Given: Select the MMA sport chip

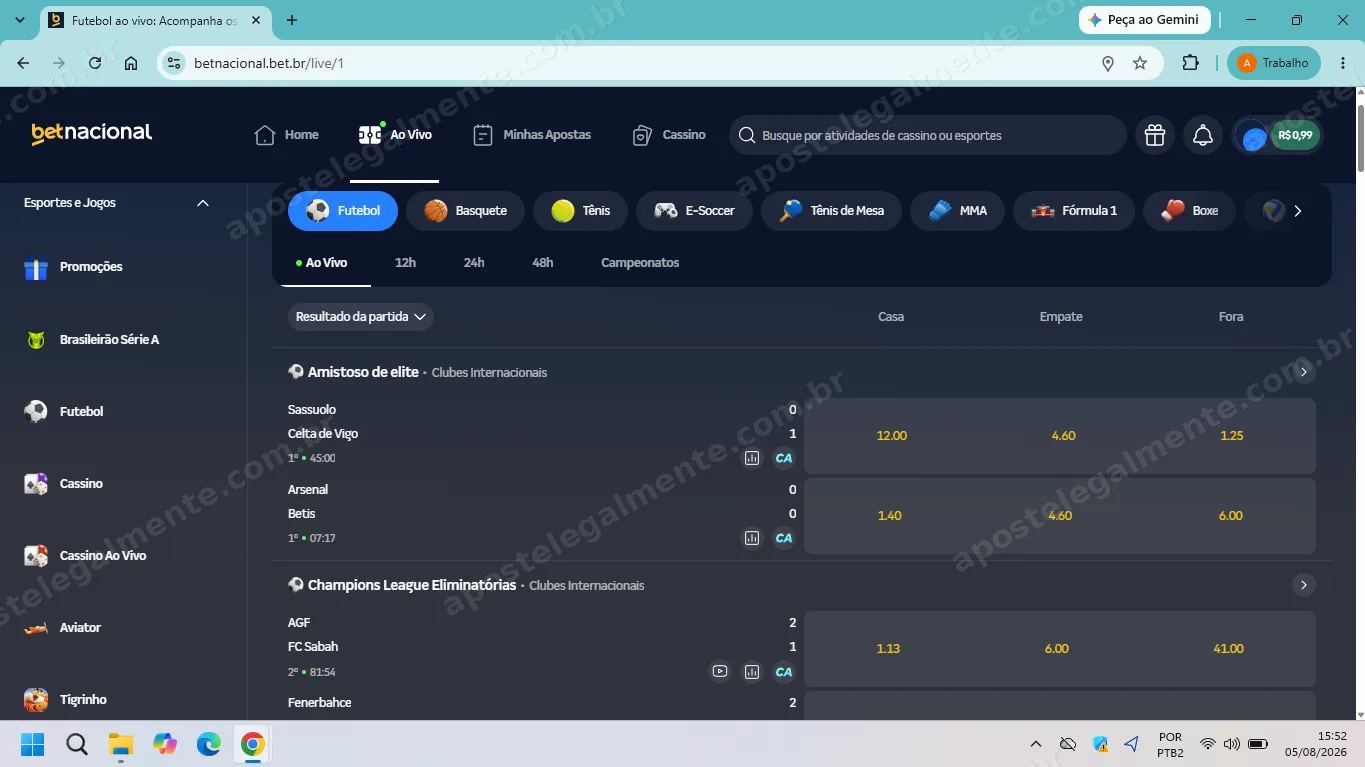Looking at the screenshot, I should tap(957, 211).
